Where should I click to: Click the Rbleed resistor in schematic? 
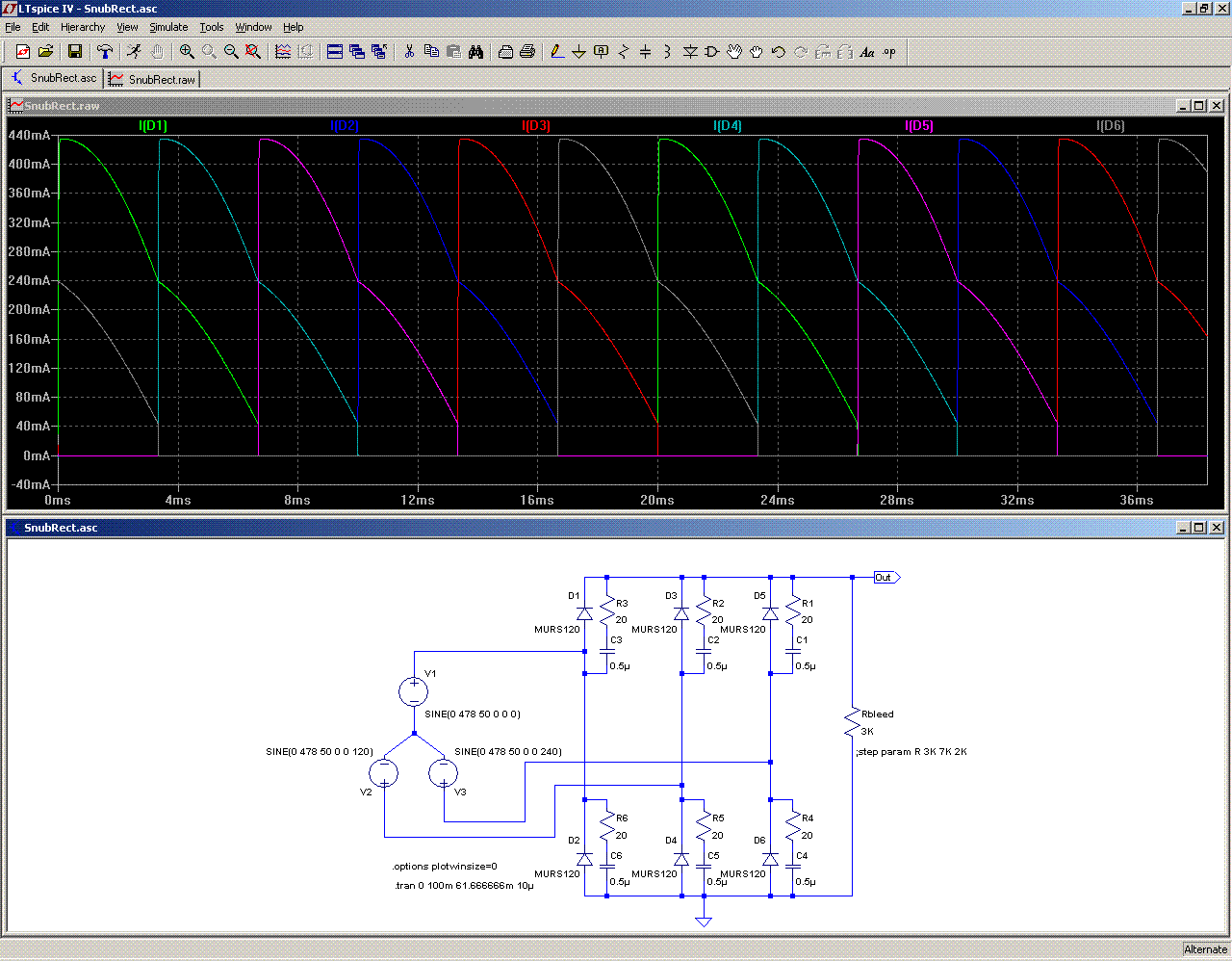point(852,723)
